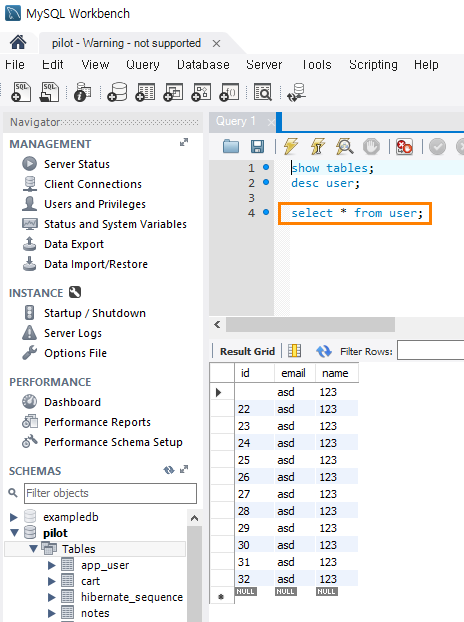Click the Commit checkmark icon
This screenshot has height=622, width=464.
pos(437,146)
